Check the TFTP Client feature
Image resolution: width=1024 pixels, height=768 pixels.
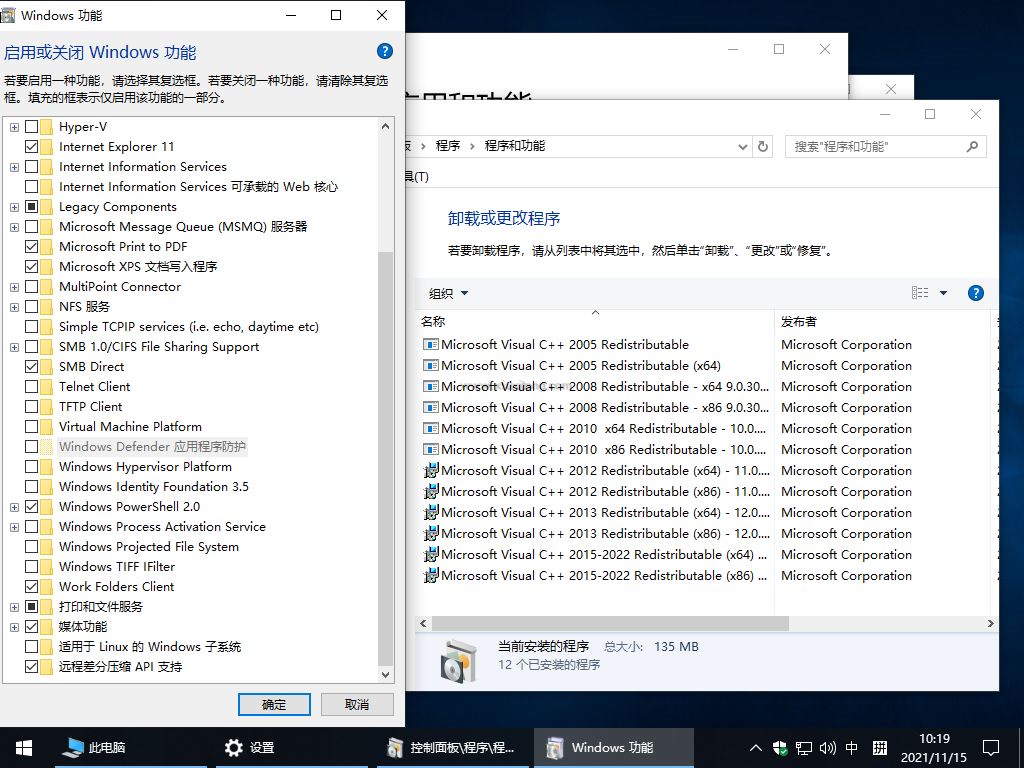[31, 406]
